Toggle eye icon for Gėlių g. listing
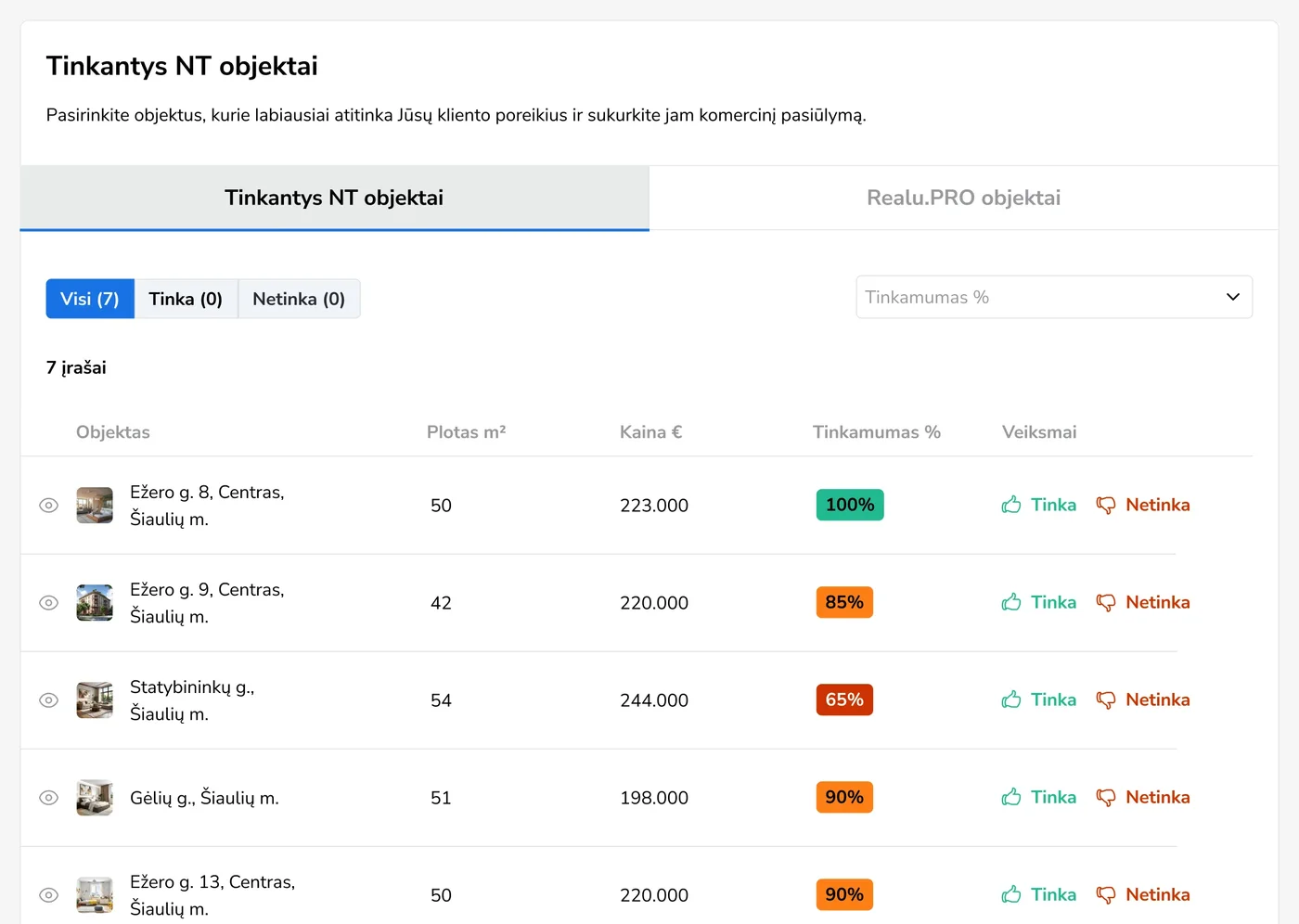This screenshot has height=924, width=1299. tap(49, 798)
